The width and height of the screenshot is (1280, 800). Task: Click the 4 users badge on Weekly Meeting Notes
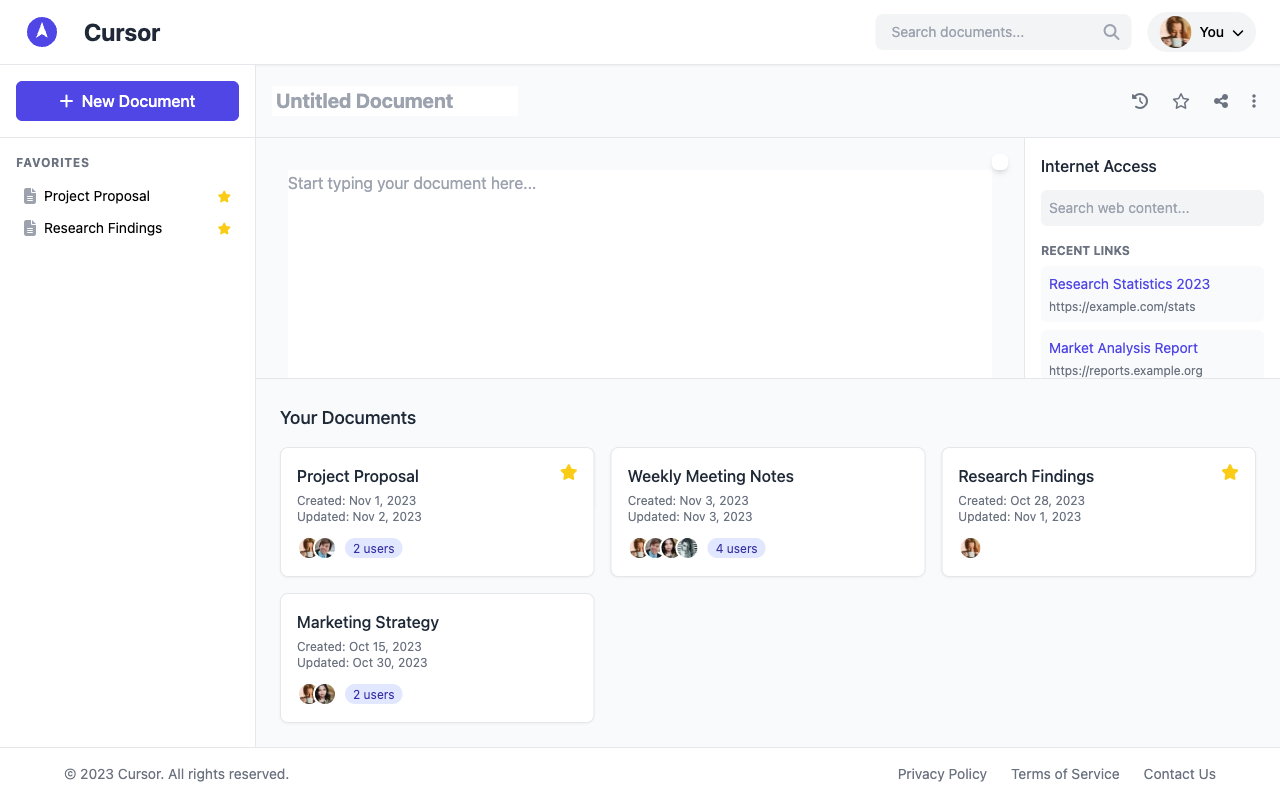(736, 548)
